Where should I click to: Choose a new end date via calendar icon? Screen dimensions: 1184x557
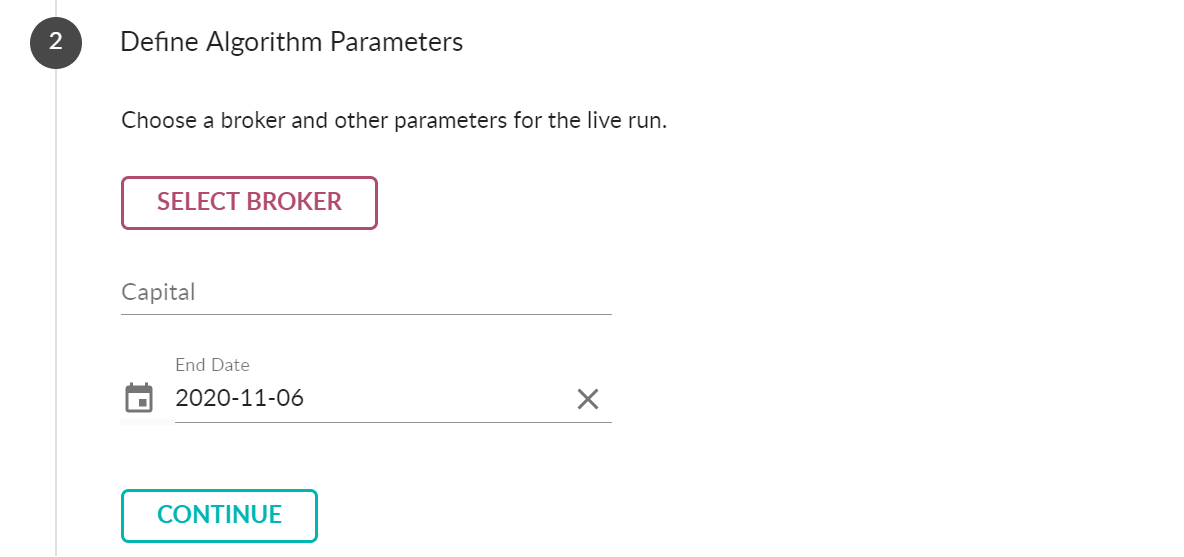[x=139, y=399]
